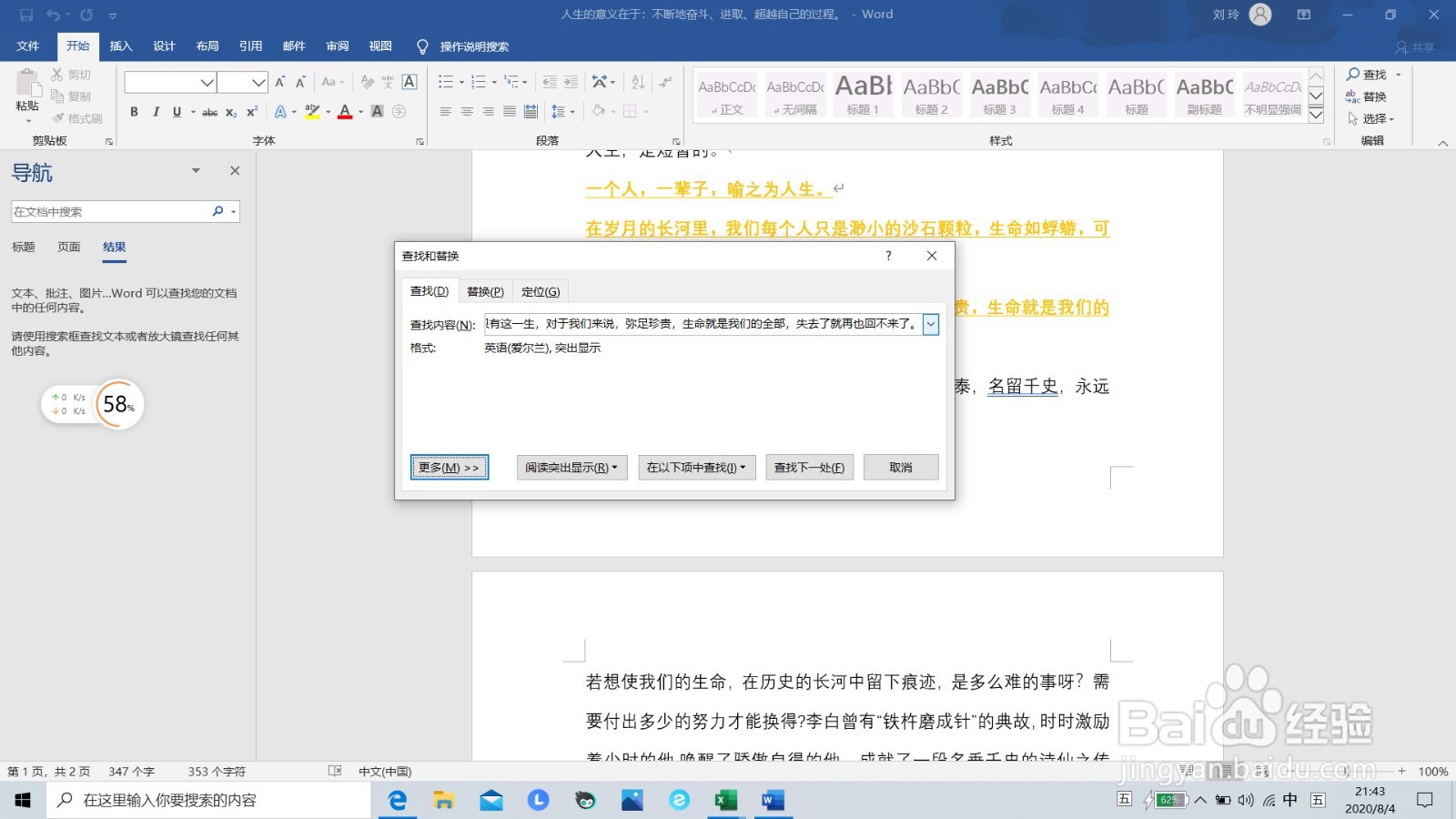Screen dimensions: 1456x819
Task: Expand the 查找内容 search history dropdown
Action: pyautogui.click(x=930, y=325)
